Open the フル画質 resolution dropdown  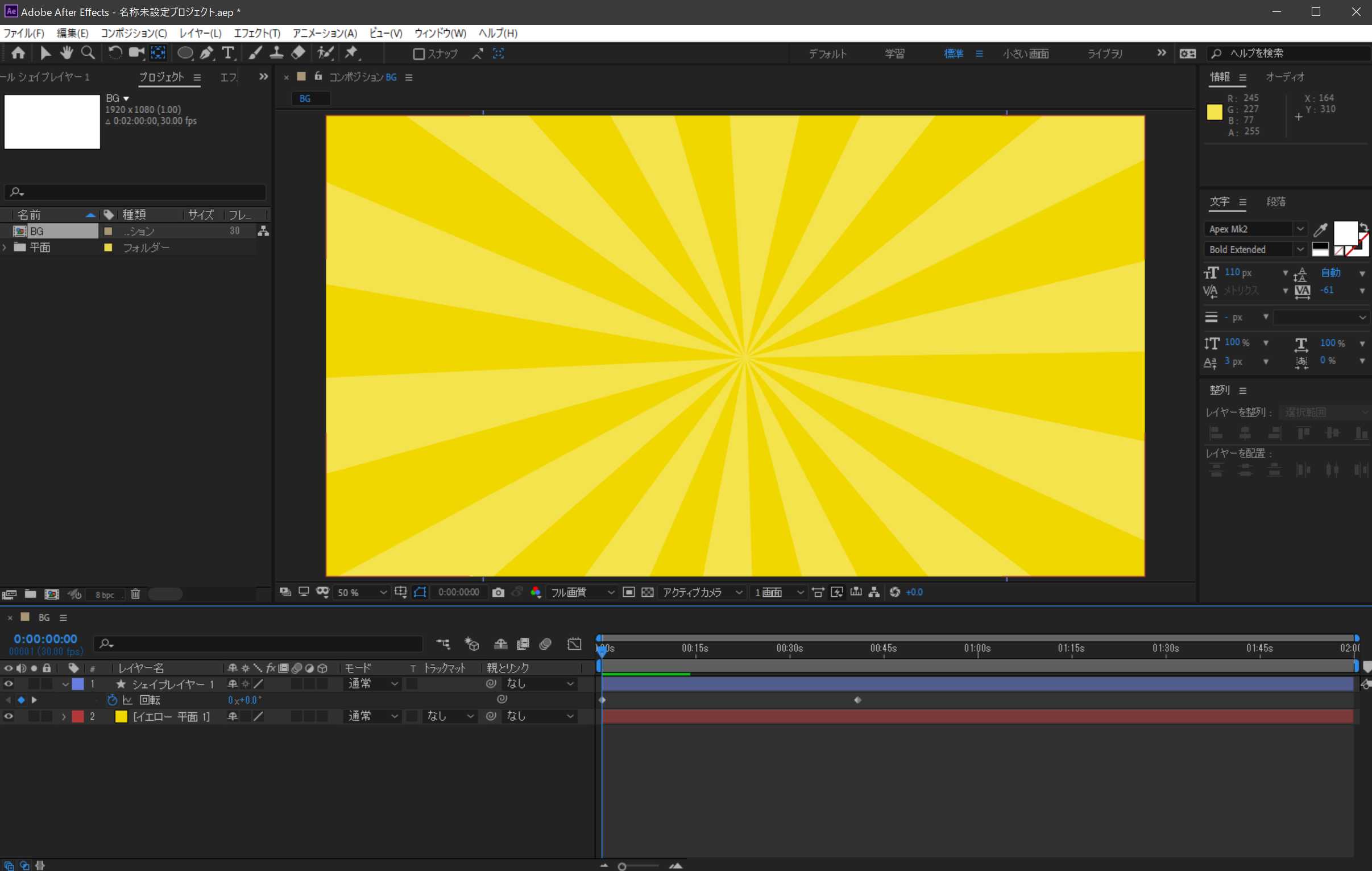582,593
